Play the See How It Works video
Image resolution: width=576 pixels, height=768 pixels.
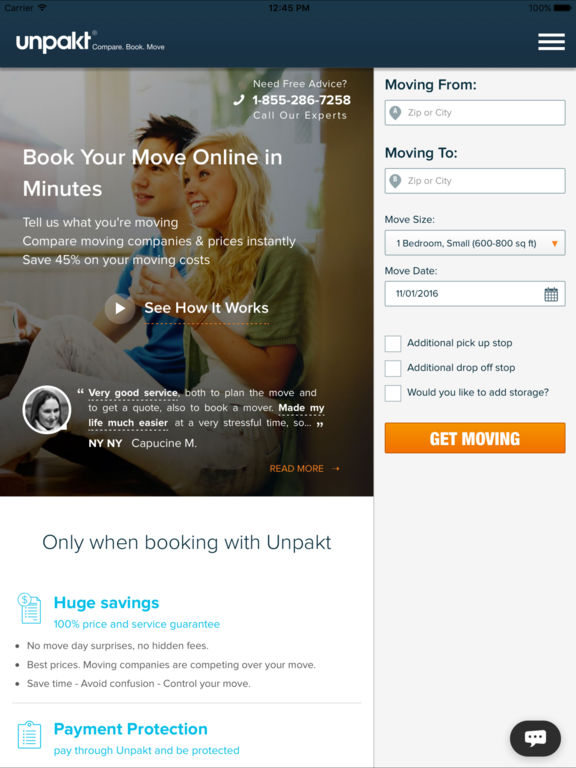tap(120, 308)
